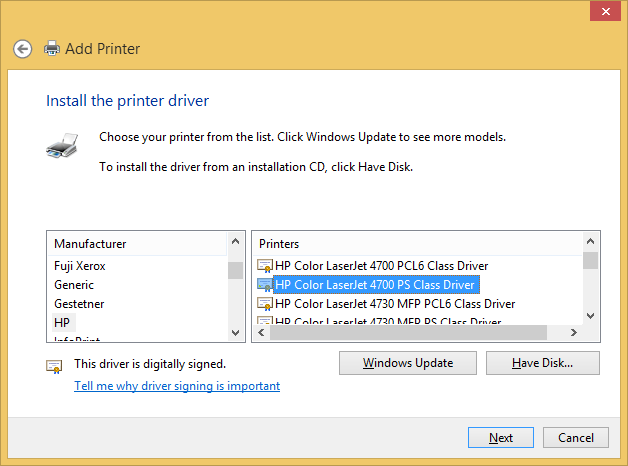
Task: Open the driver signing importance link
Action: (177, 386)
